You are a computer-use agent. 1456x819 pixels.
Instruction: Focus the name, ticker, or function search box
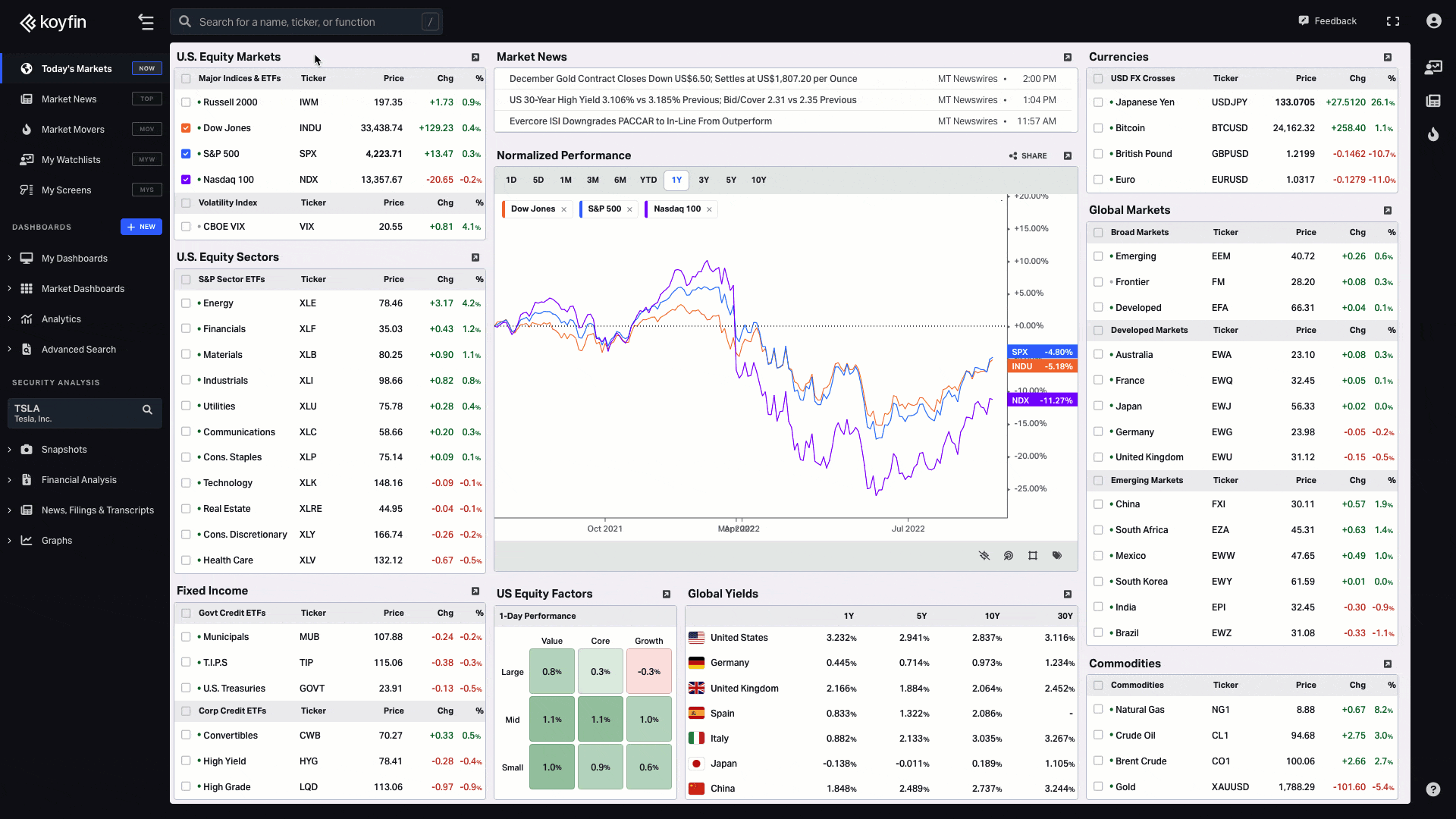click(x=306, y=22)
